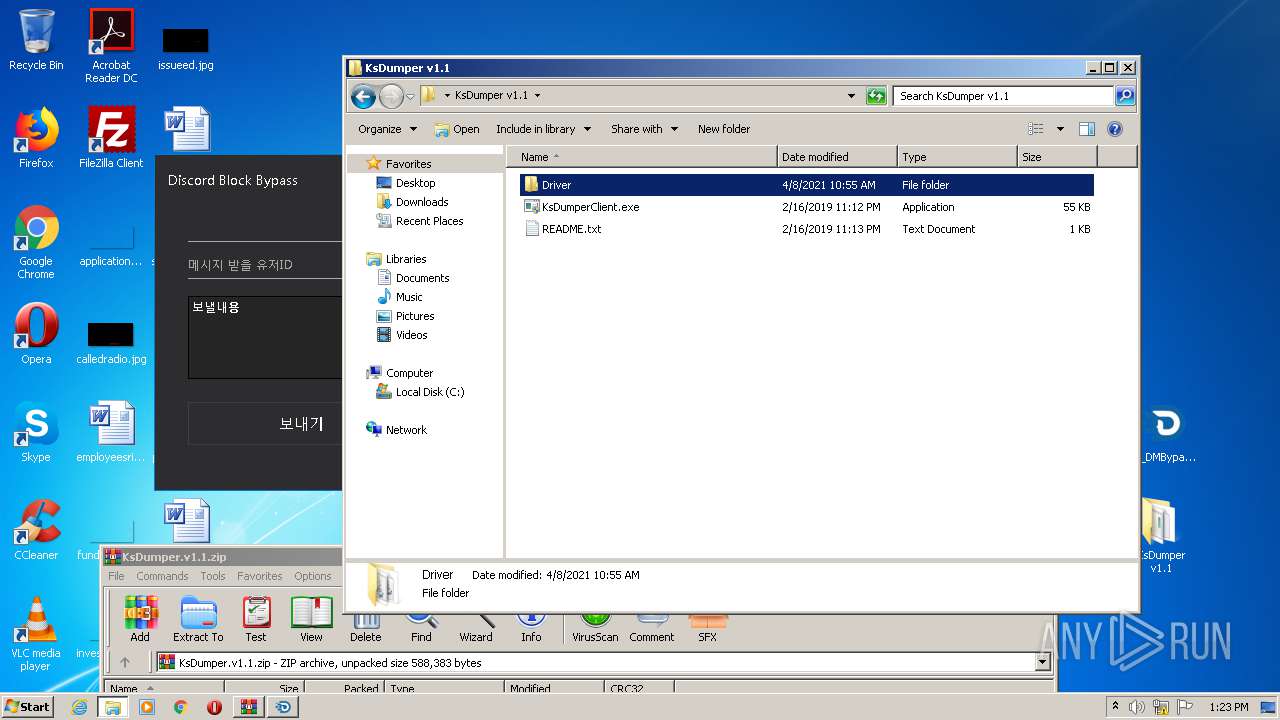Image resolution: width=1280 pixels, height=720 pixels.
Task: Open WinRAR Favorites menu
Action: 259,576
